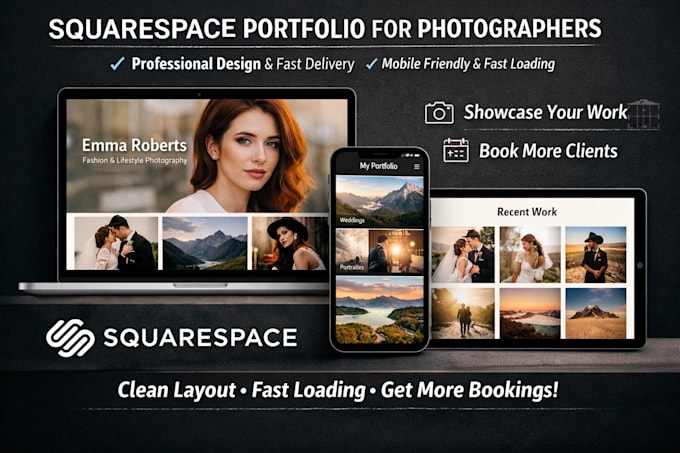This screenshot has height=453, width=680.
Task: Open the Weddings mountain photo on phone
Action: (380, 201)
